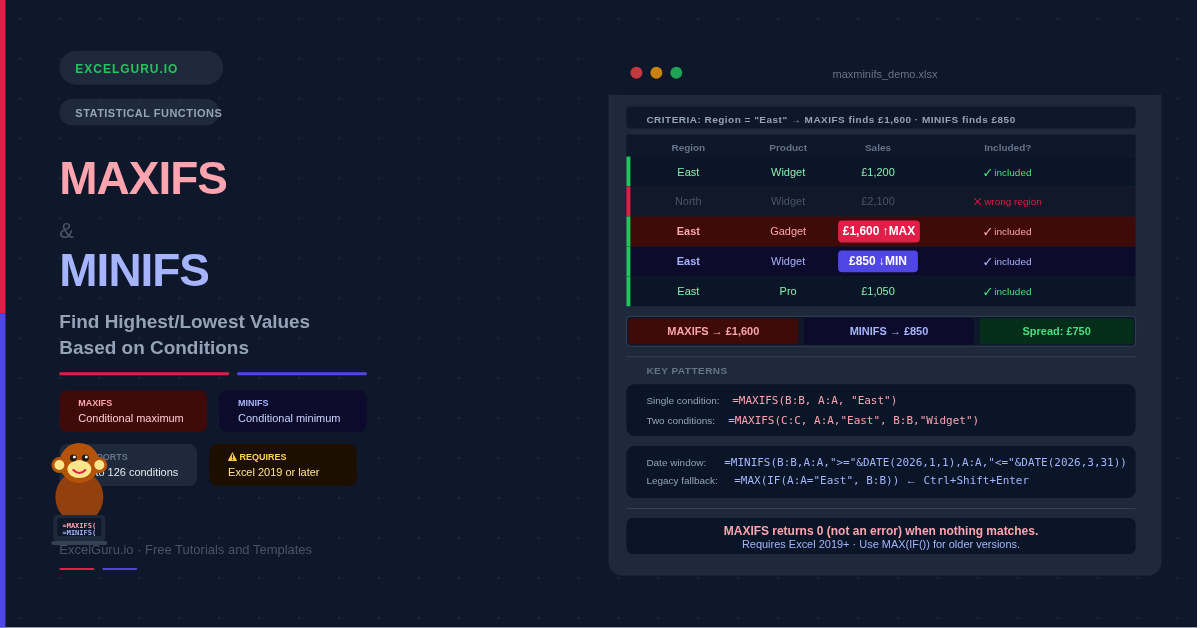Click the checkmark in the £1,200 Widget row
The height and width of the screenshot is (628, 1200).
(x=987, y=172)
